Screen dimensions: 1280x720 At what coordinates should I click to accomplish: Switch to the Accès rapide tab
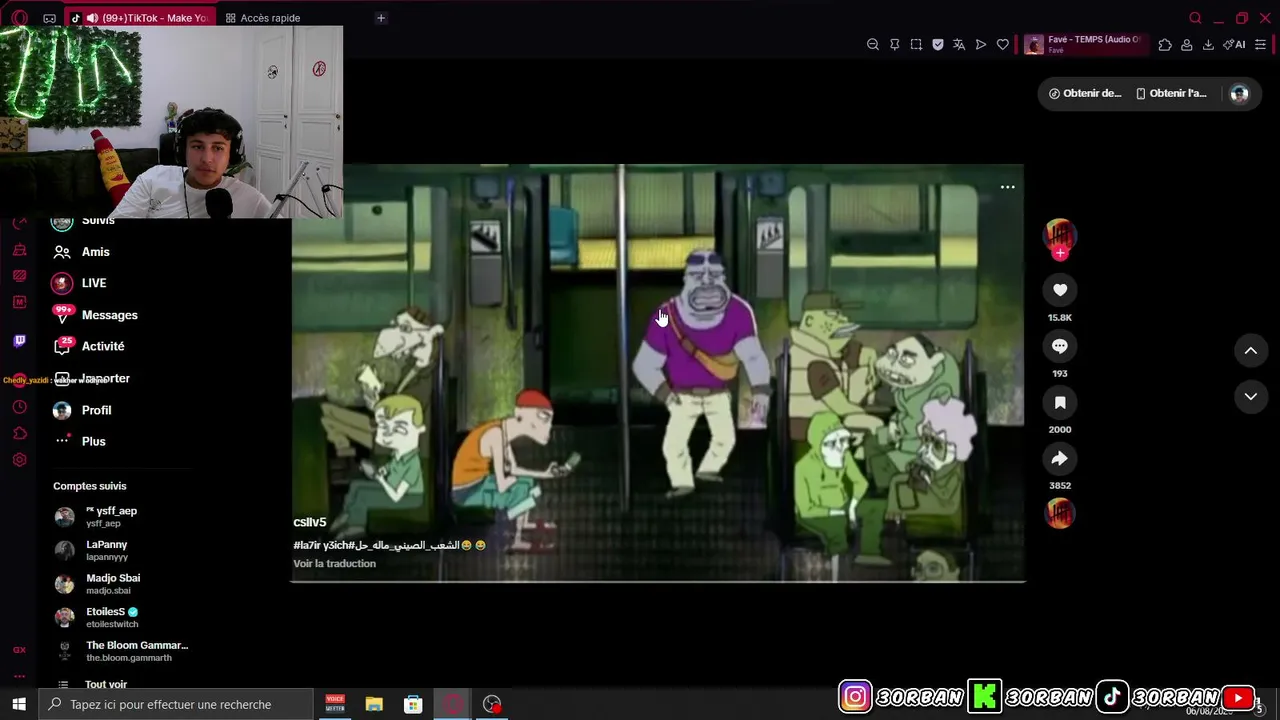click(263, 18)
